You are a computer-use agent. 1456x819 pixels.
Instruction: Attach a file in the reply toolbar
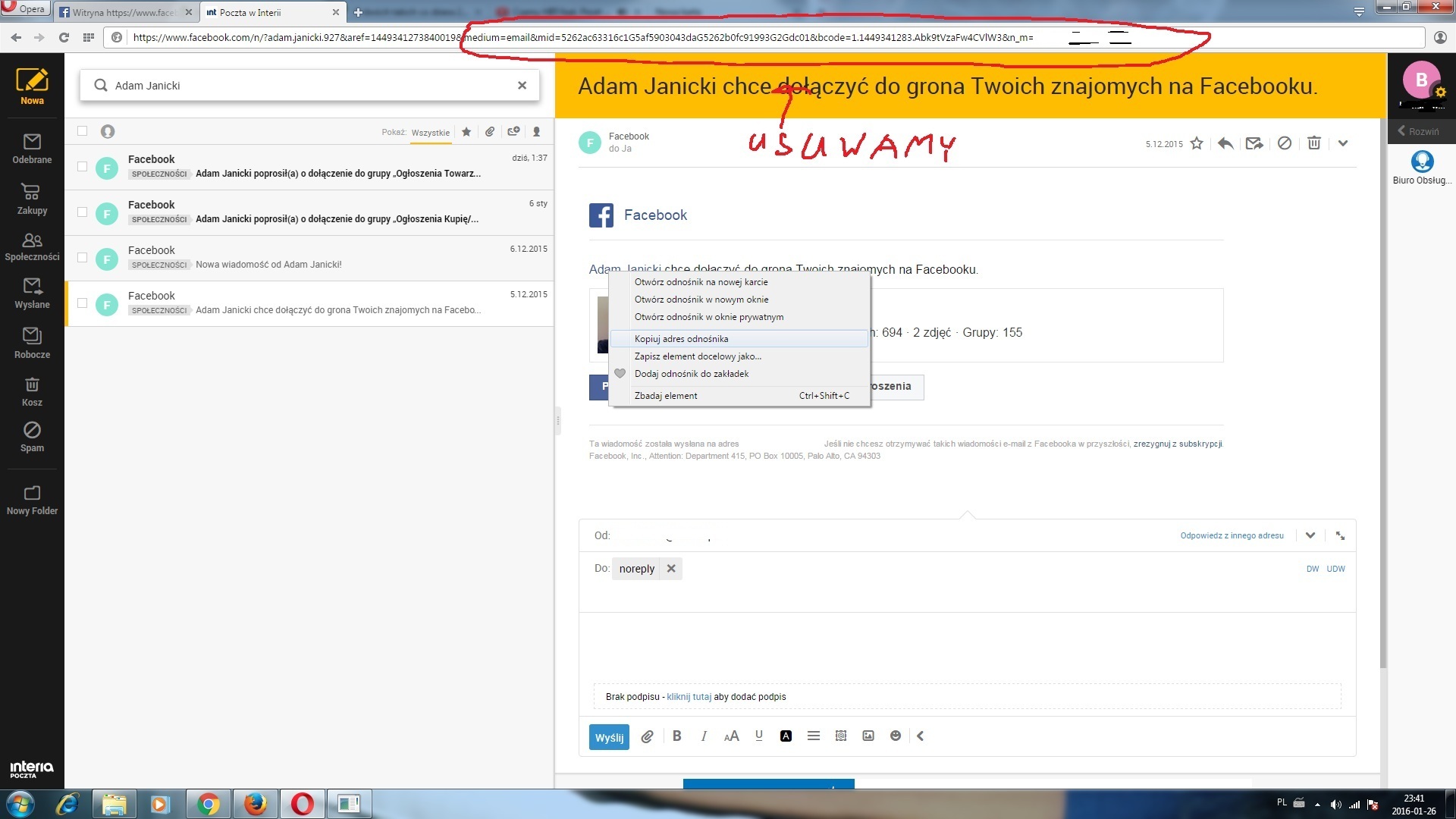click(x=647, y=736)
